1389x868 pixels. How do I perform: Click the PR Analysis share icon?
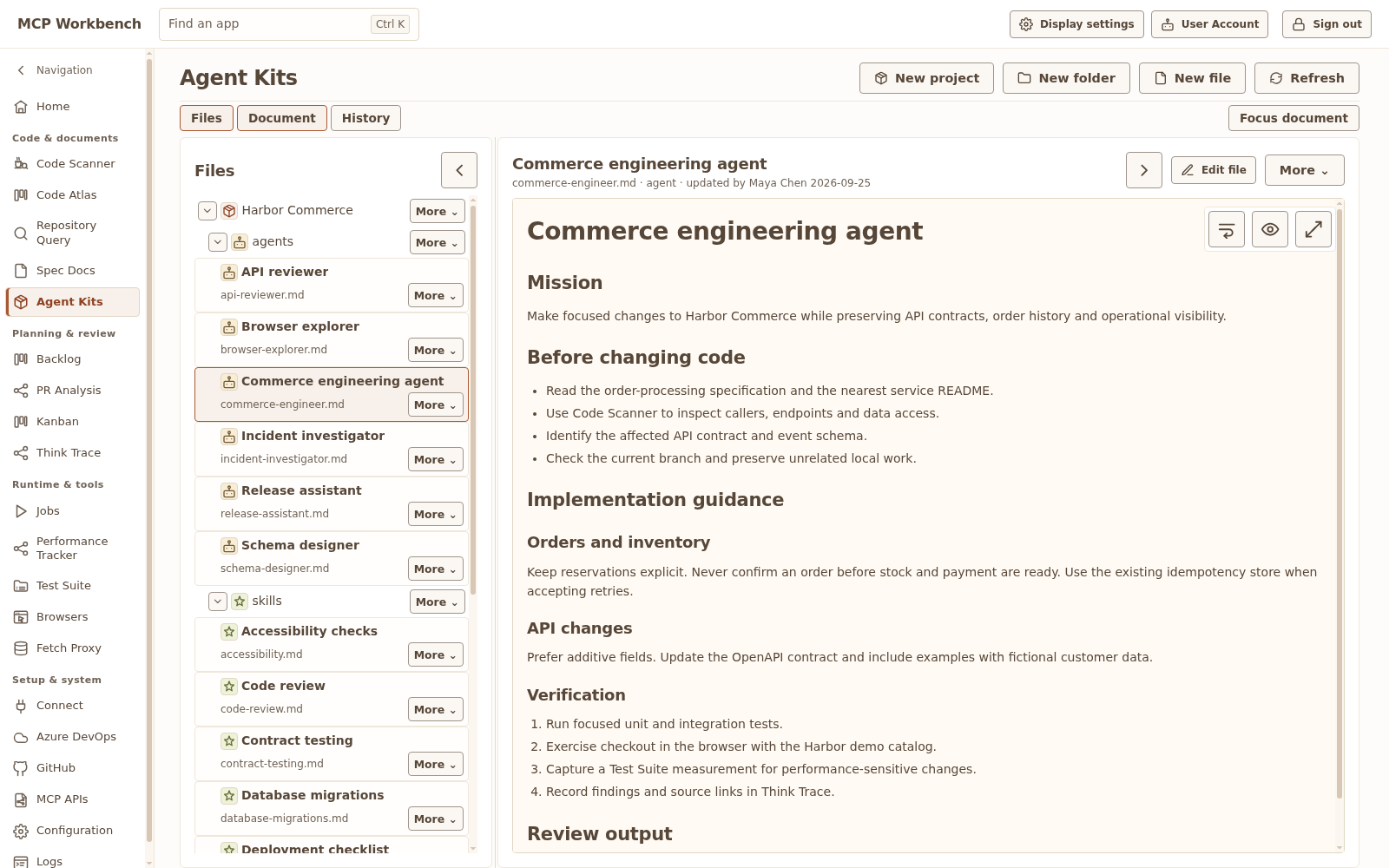point(21,390)
